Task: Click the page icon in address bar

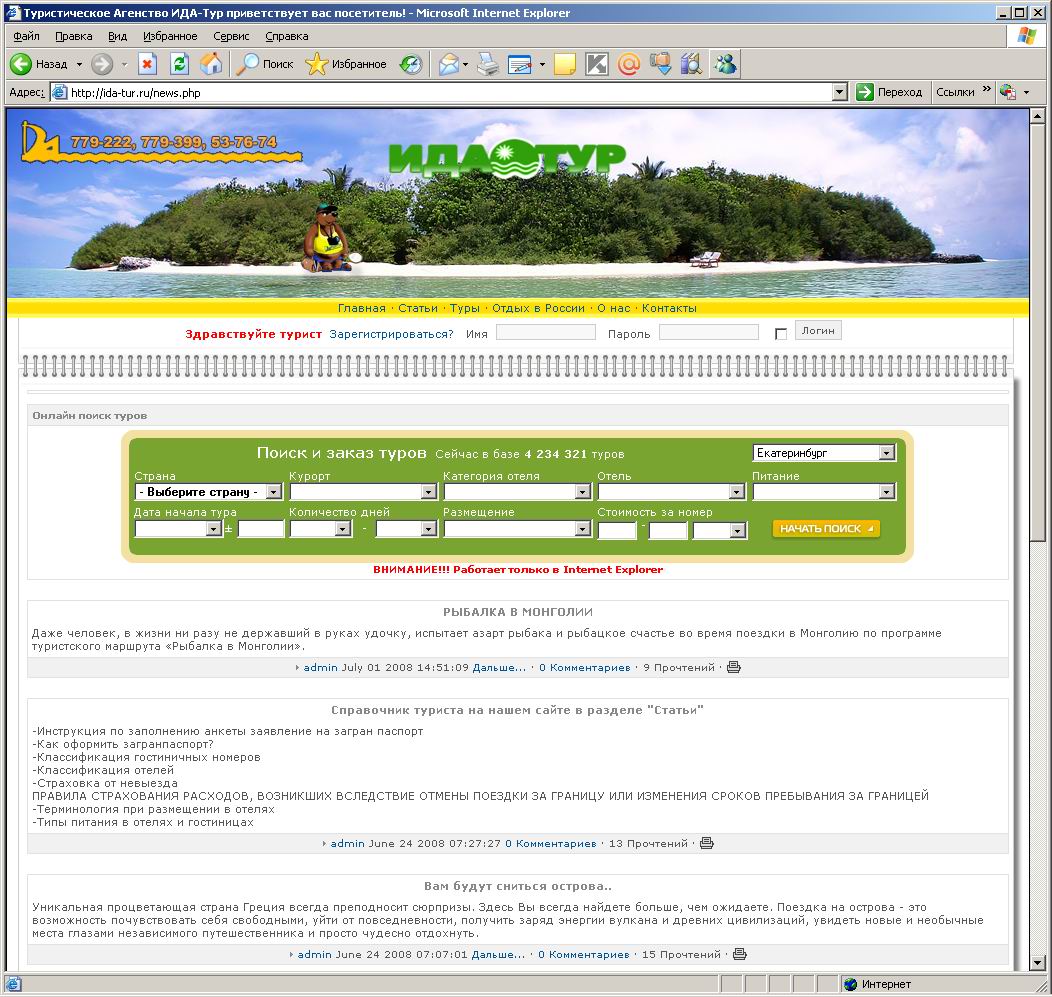Action: pos(60,92)
